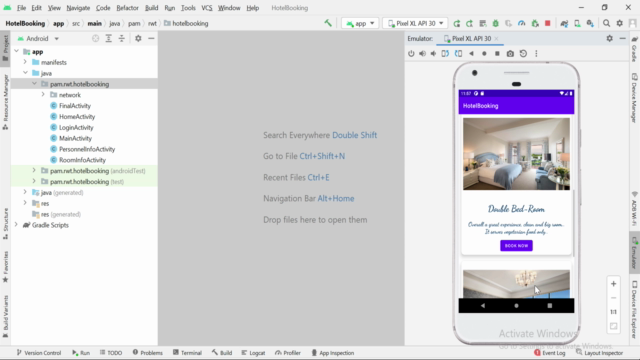Click the emulator toolbar back arrow
This screenshot has height=360, width=640.
click(x=471, y=53)
